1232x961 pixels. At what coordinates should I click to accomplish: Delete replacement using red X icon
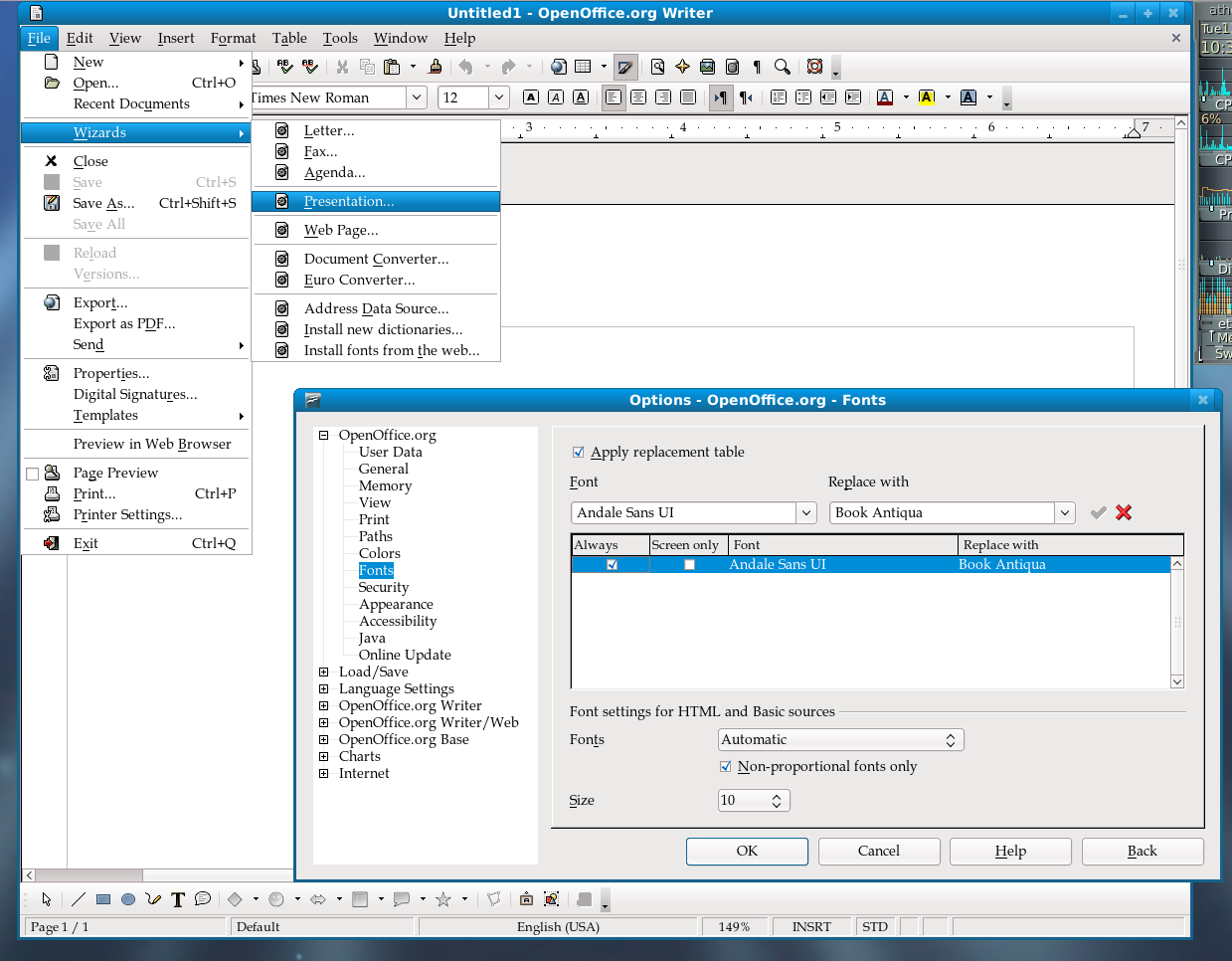(1124, 512)
